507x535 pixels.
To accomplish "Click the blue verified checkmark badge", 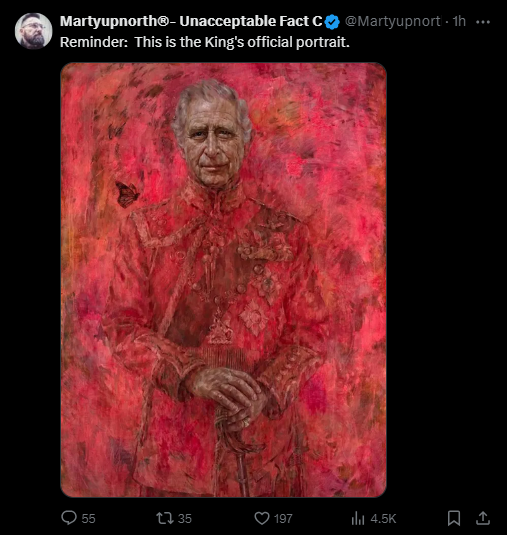I will click(x=332, y=22).
